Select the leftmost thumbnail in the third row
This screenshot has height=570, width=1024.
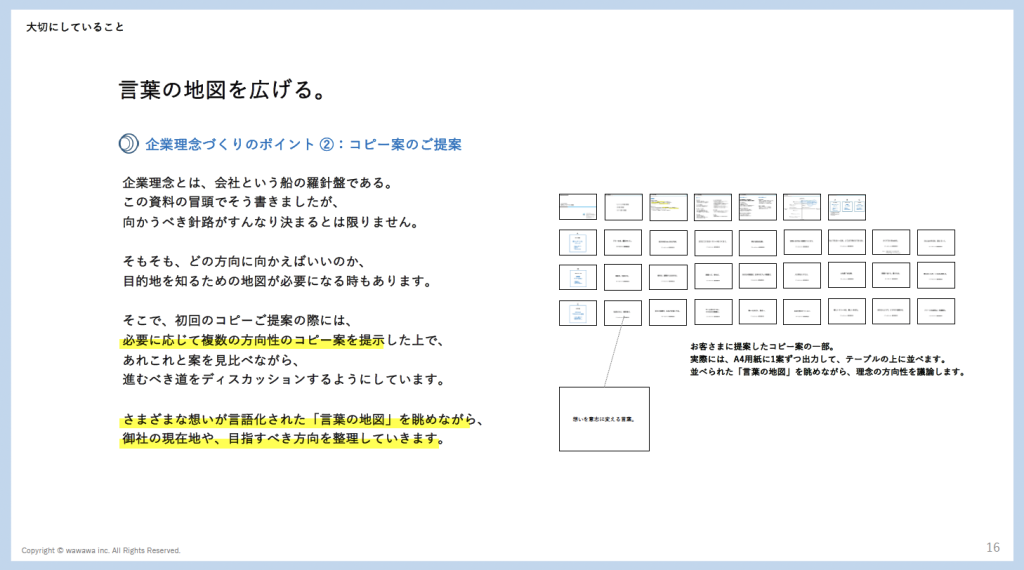click(577, 277)
